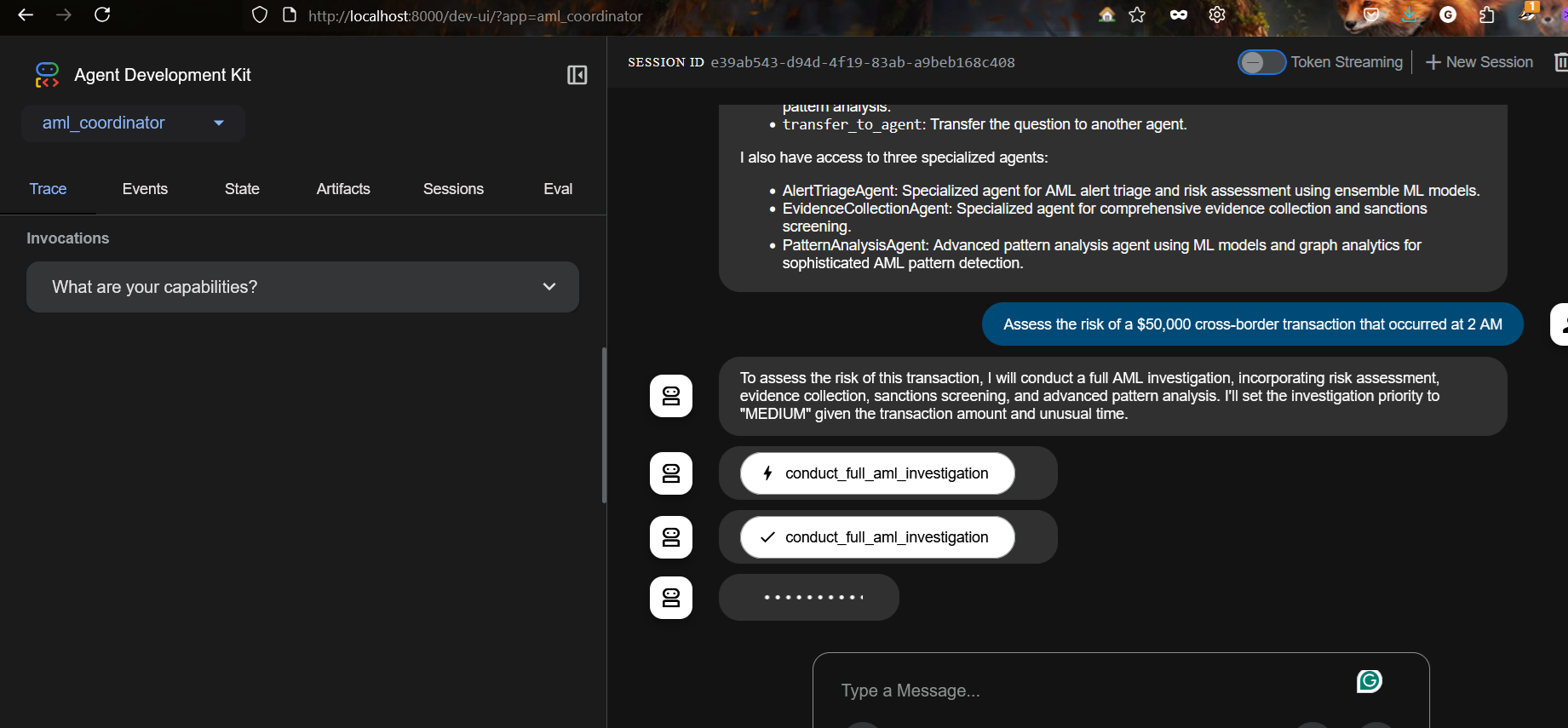Start a New Session
This screenshot has height=728, width=1568.
pos(1479,62)
